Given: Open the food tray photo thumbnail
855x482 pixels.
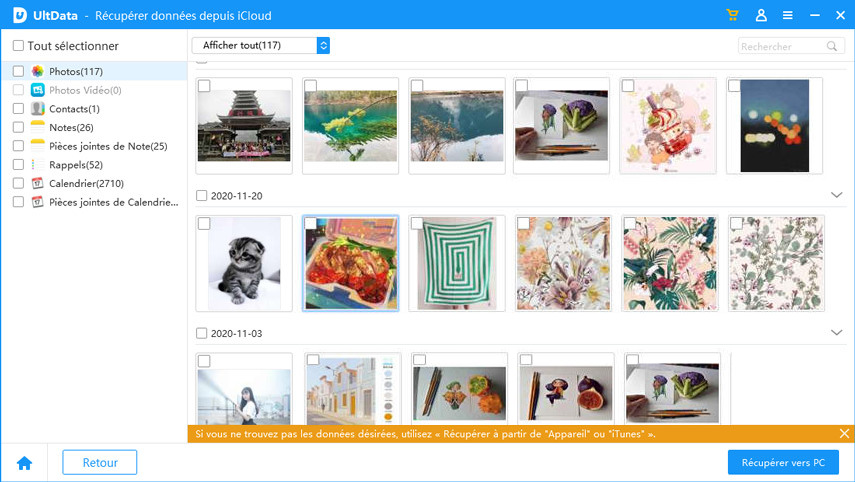Looking at the screenshot, I should 351,263.
